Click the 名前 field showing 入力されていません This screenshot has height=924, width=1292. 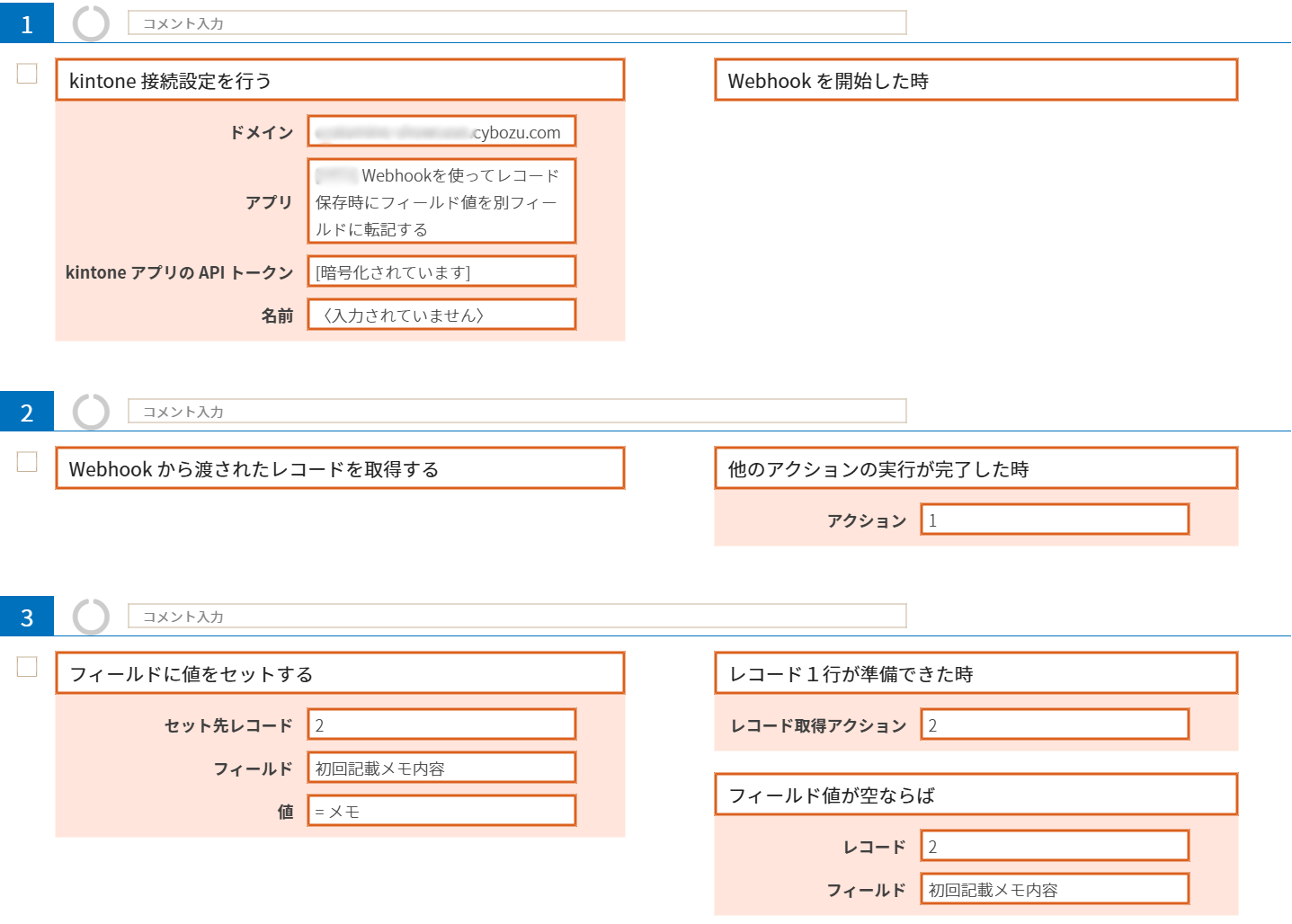(x=441, y=315)
